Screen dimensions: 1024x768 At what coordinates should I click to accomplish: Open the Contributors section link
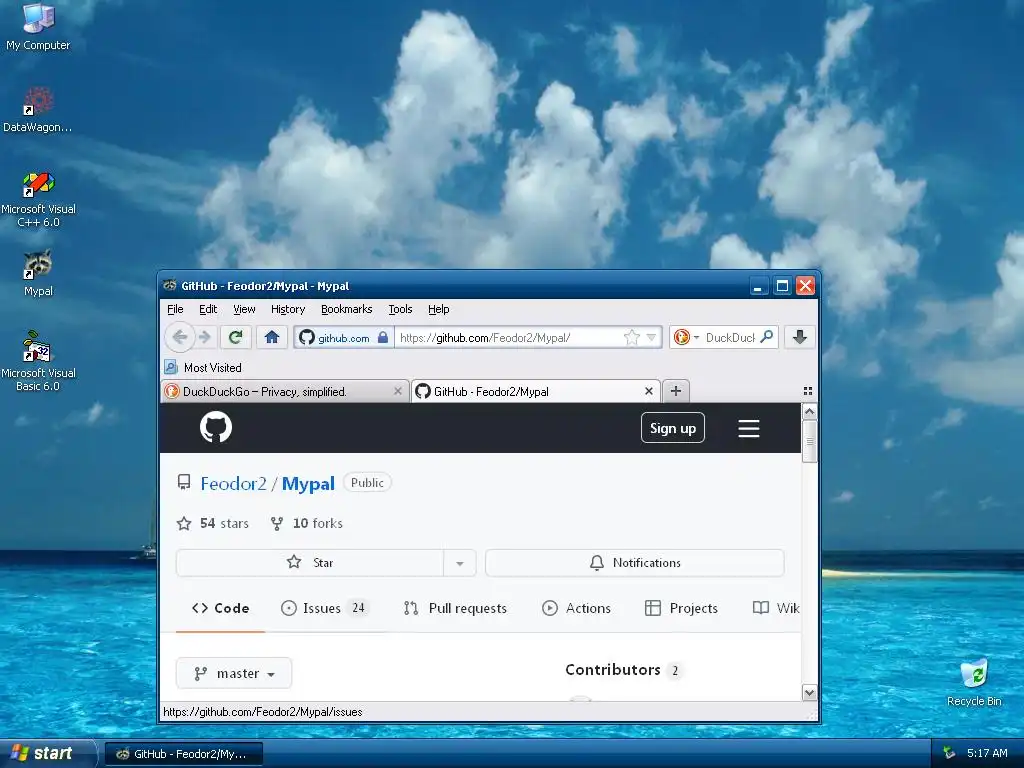click(x=623, y=670)
